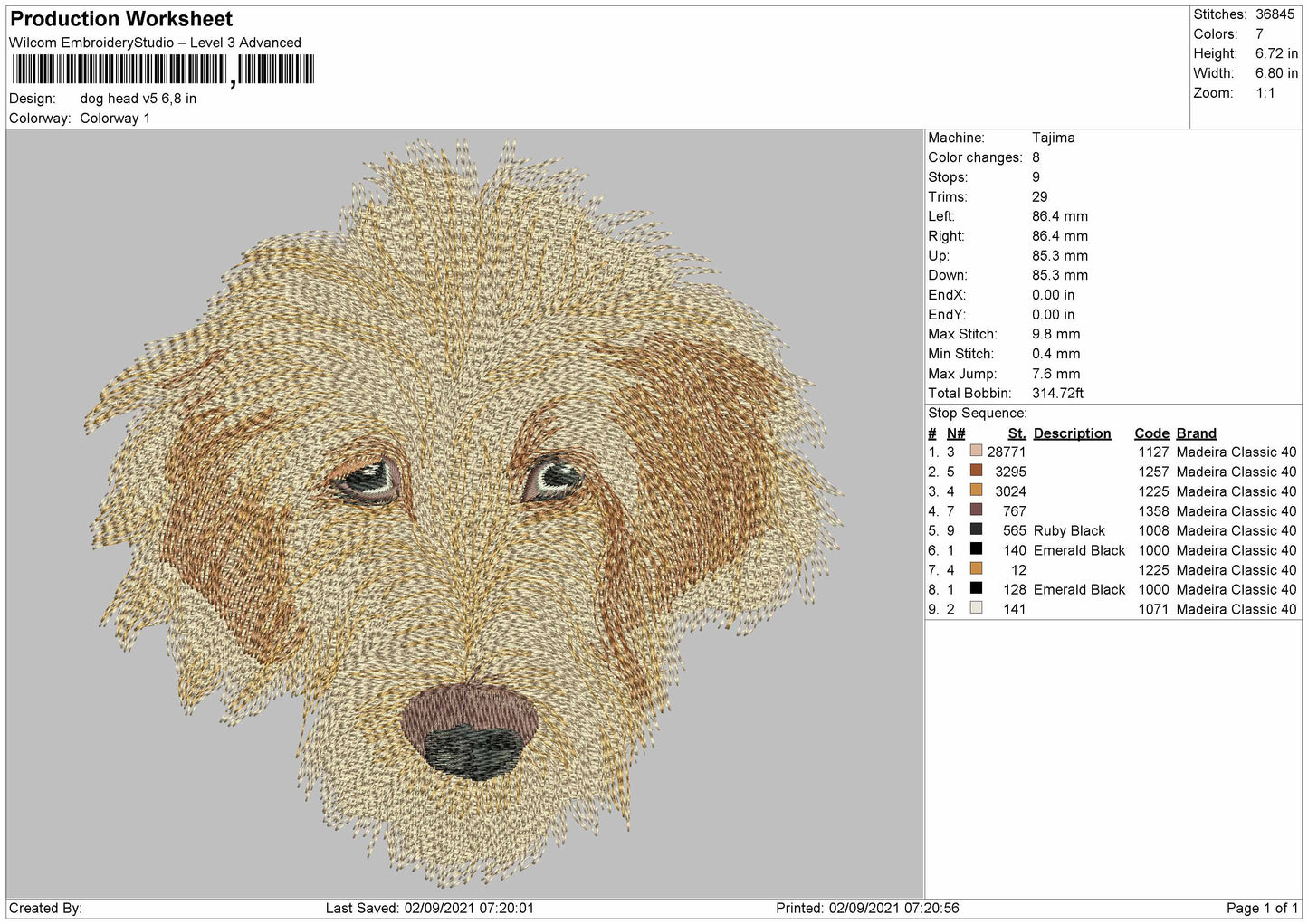The height and width of the screenshot is (924, 1308).
Task: Click thread code 1071
Action: coord(1153,609)
